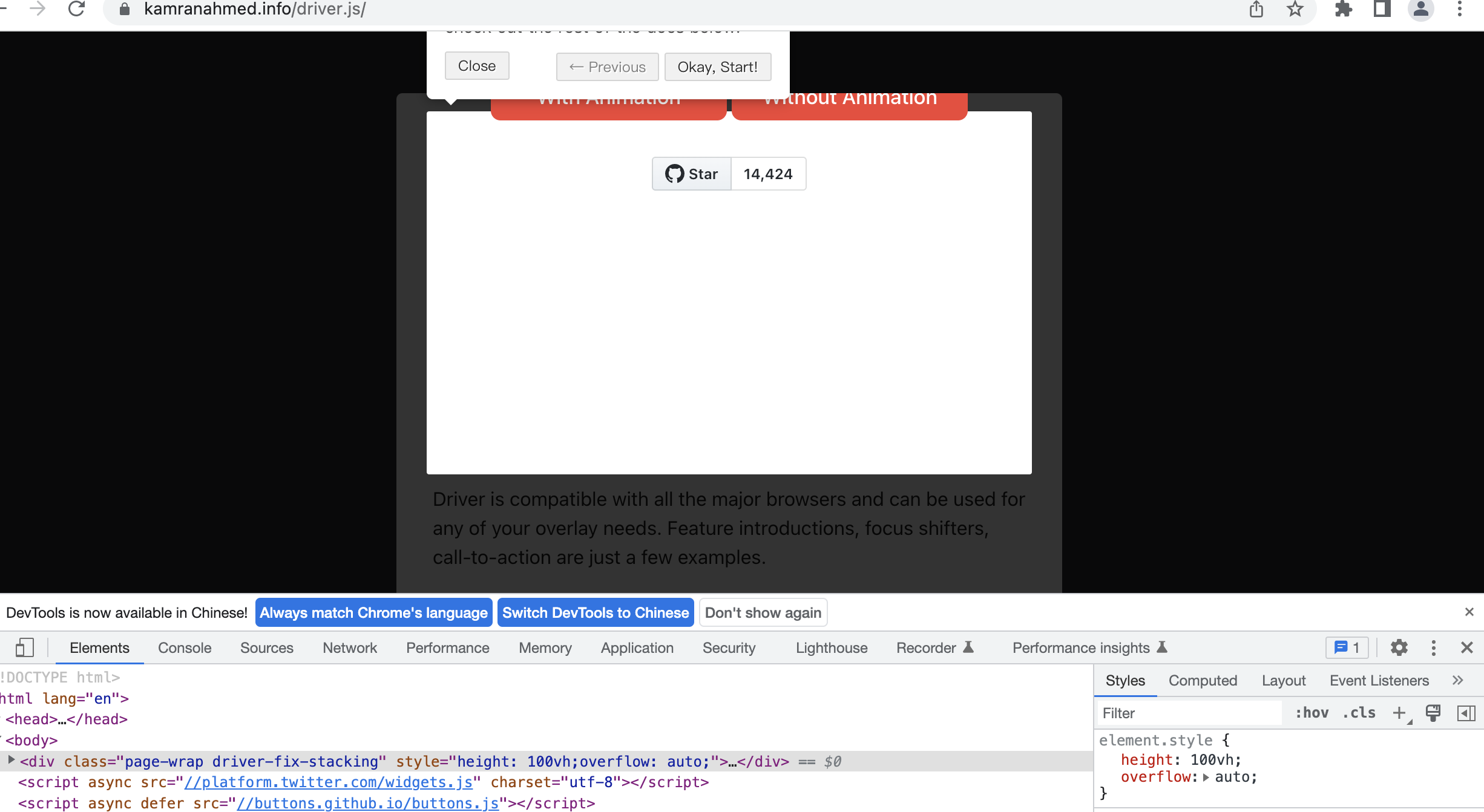Open DevTools Settings with the gear icon
This screenshot has height=812, width=1484.
coord(1399,647)
